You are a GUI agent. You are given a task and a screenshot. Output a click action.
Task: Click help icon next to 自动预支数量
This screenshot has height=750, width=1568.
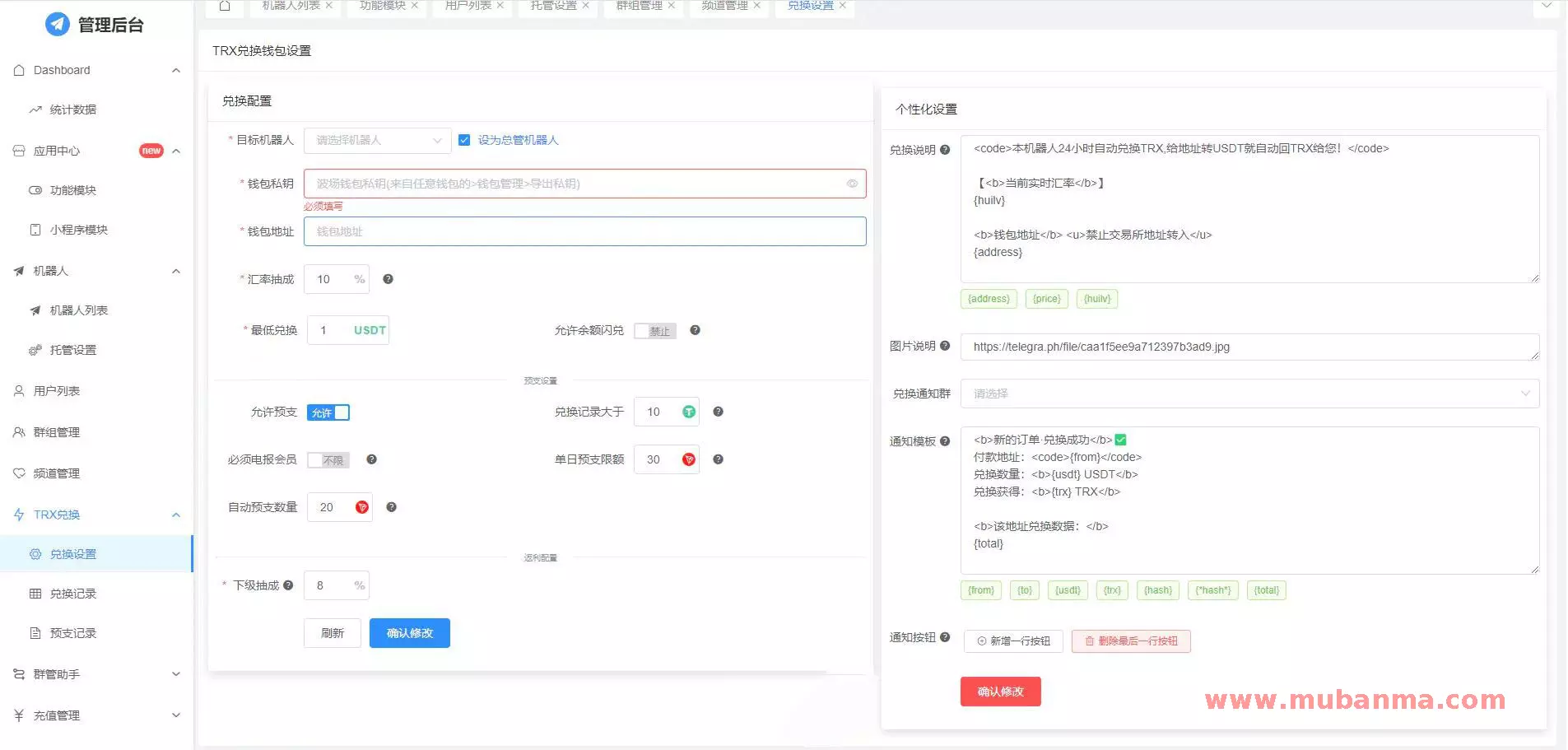coord(391,507)
